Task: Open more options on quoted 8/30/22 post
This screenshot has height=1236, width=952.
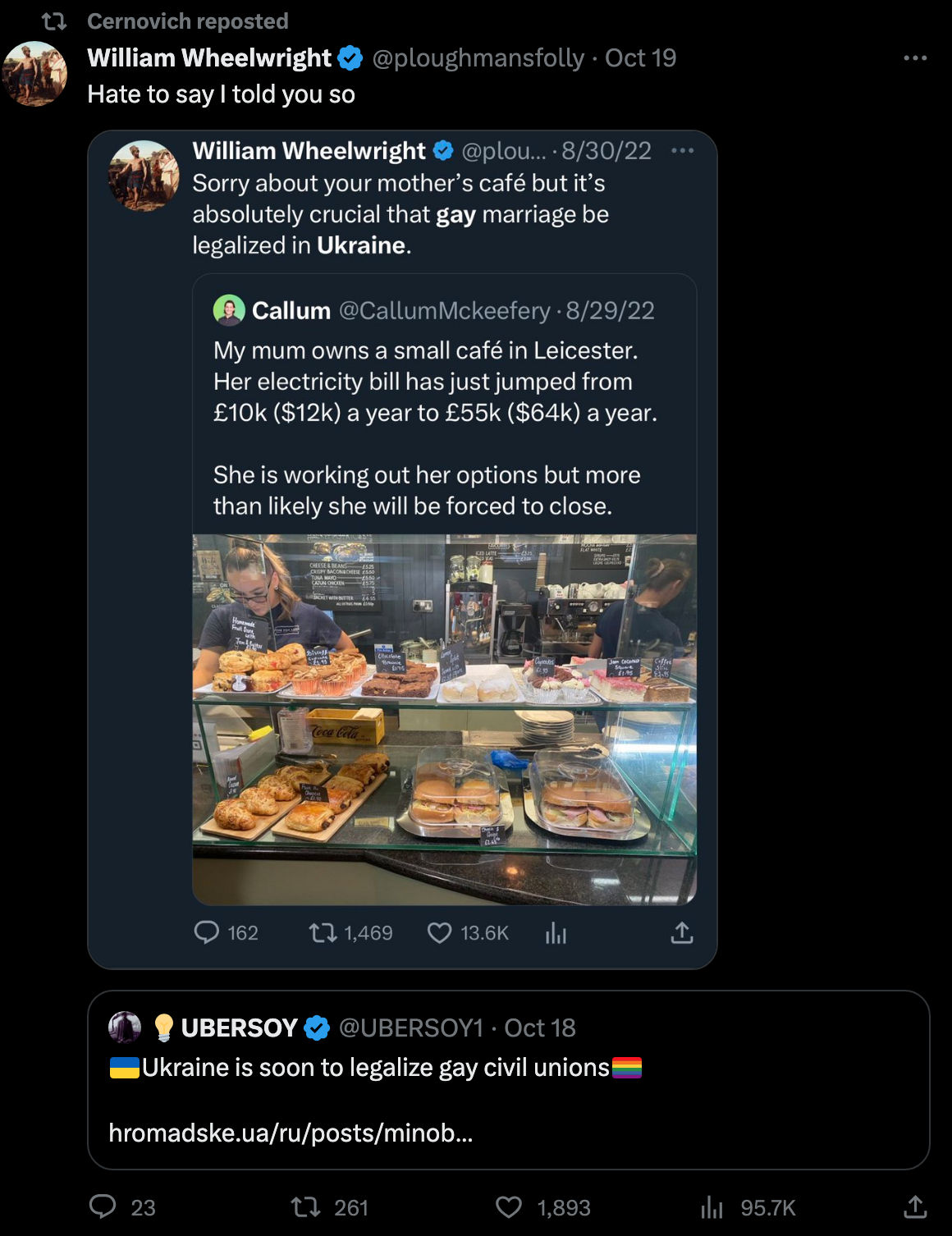Action: 682,151
